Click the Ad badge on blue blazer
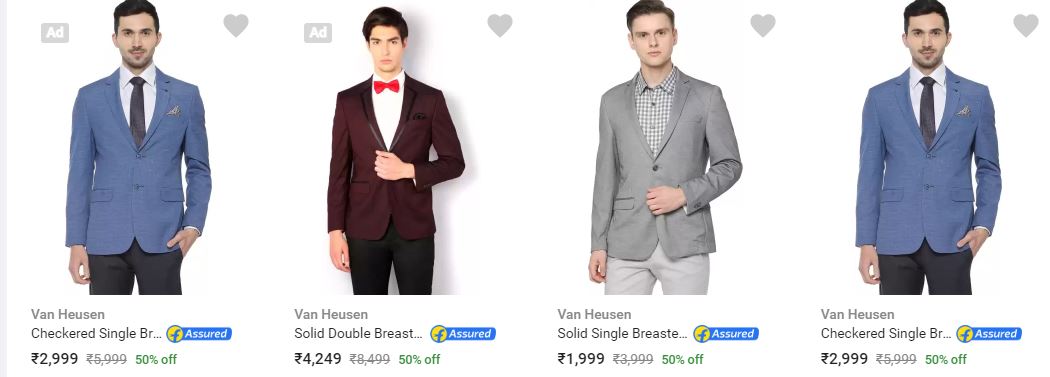 tap(55, 33)
